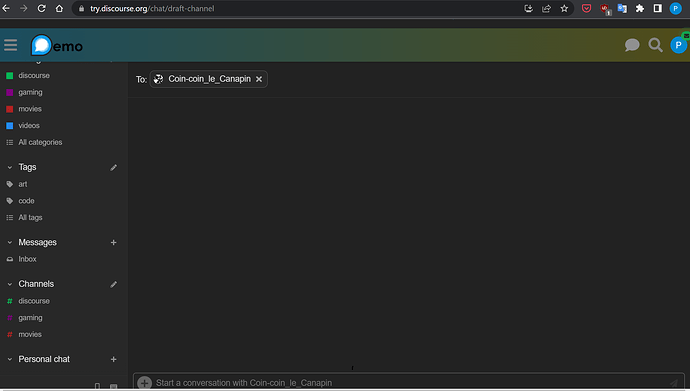Click the blue videos category color square
Image resolution: width=690 pixels, height=391 pixels.
(10, 126)
